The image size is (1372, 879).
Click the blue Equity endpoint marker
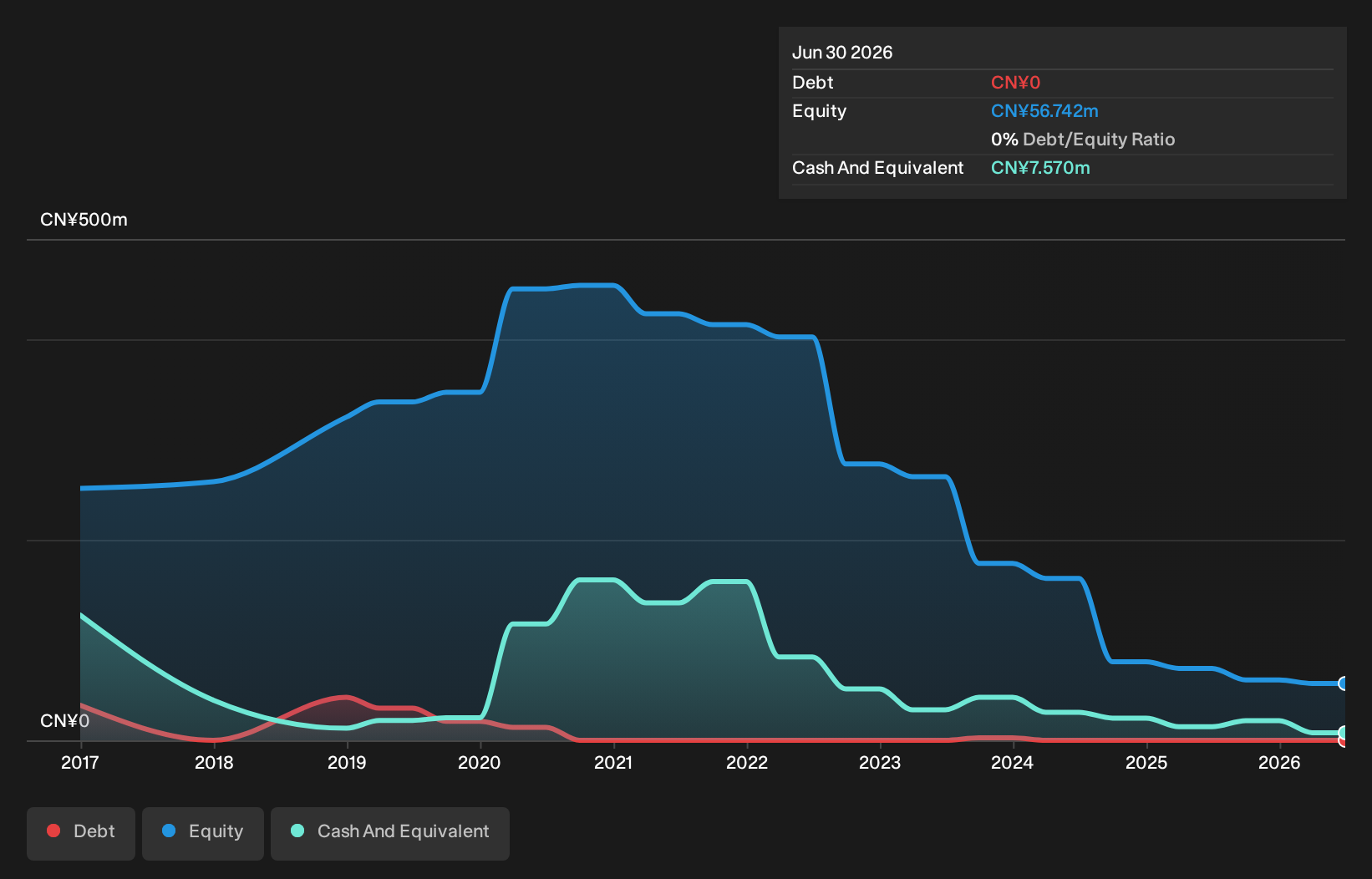tap(1344, 683)
